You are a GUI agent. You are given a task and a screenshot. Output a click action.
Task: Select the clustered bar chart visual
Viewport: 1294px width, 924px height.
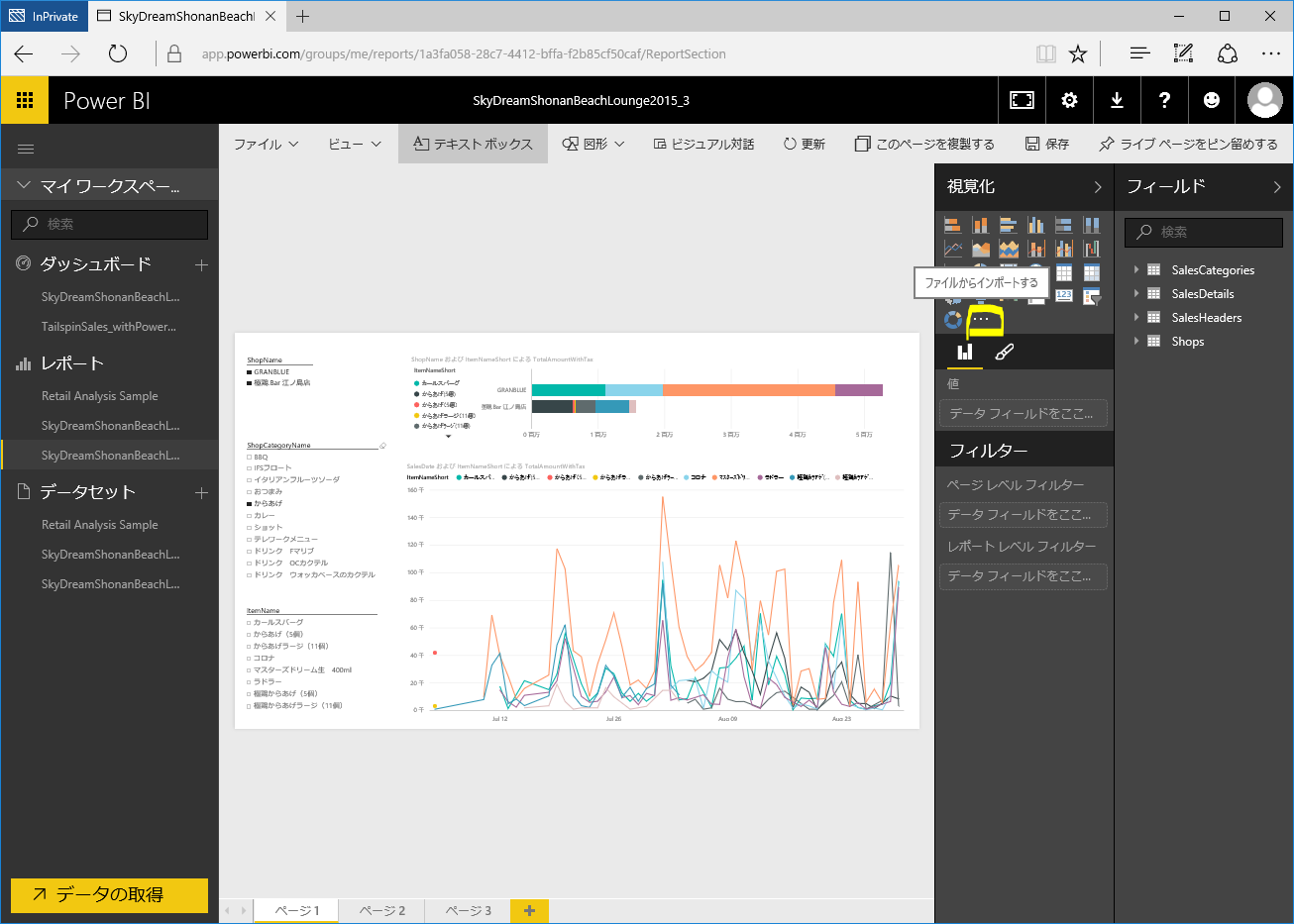tap(1009, 225)
